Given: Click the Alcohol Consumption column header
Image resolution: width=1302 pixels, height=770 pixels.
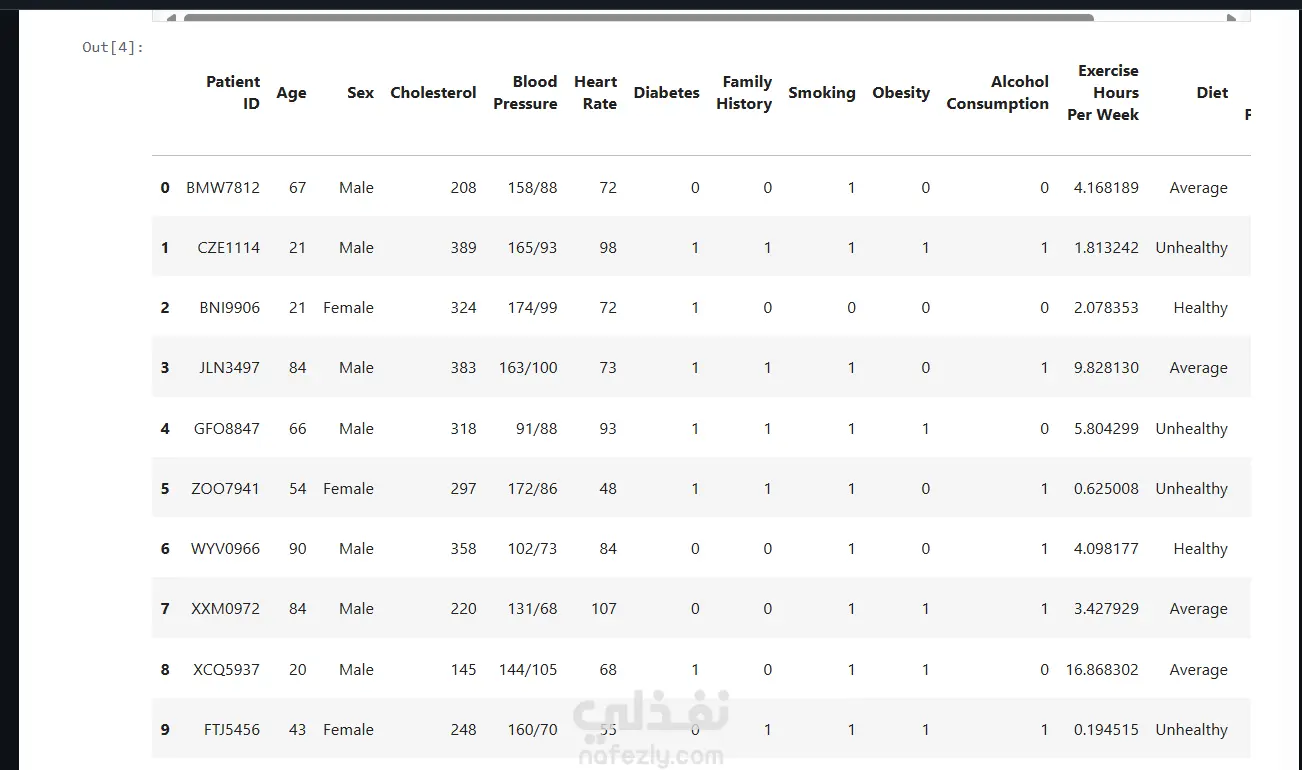Looking at the screenshot, I should (997, 93).
